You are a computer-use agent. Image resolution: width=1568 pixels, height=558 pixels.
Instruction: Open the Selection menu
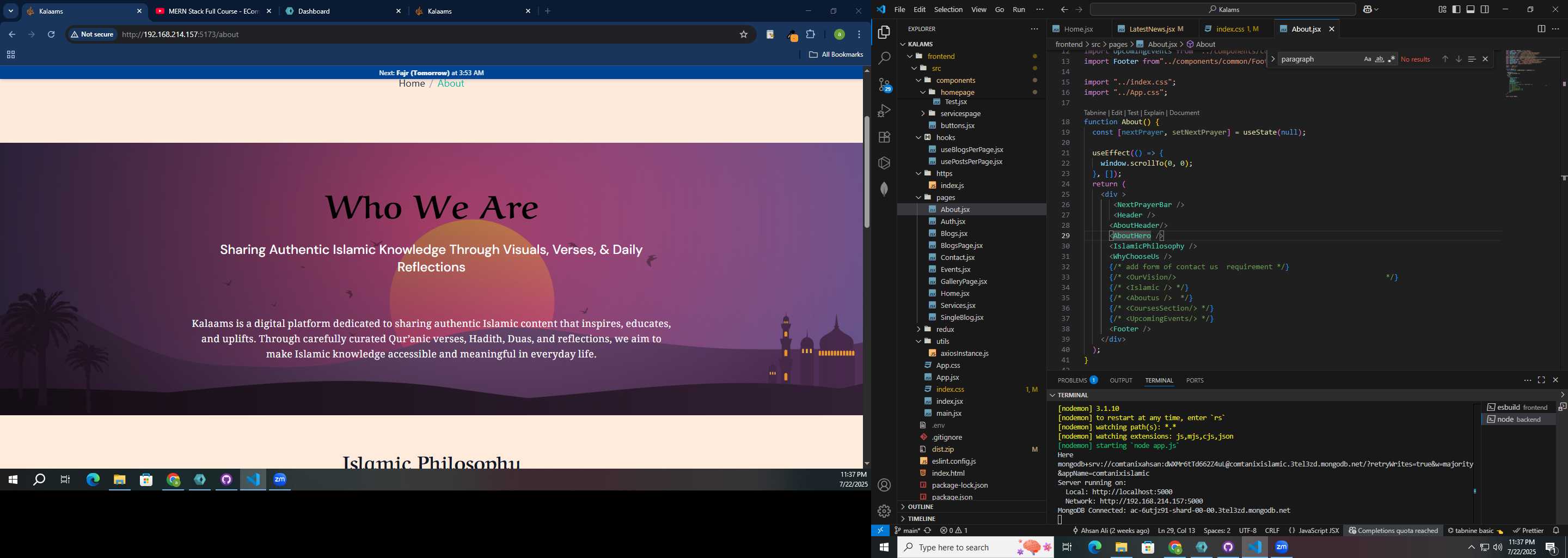click(x=948, y=10)
